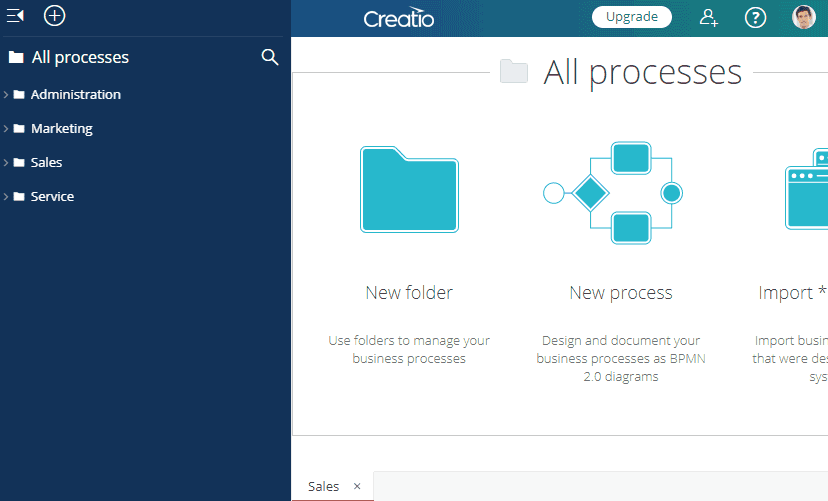Screen dimensions: 828x501
Task: Click the Marketing folder icon
Action: pyautogui.click(x=19, y=128)
